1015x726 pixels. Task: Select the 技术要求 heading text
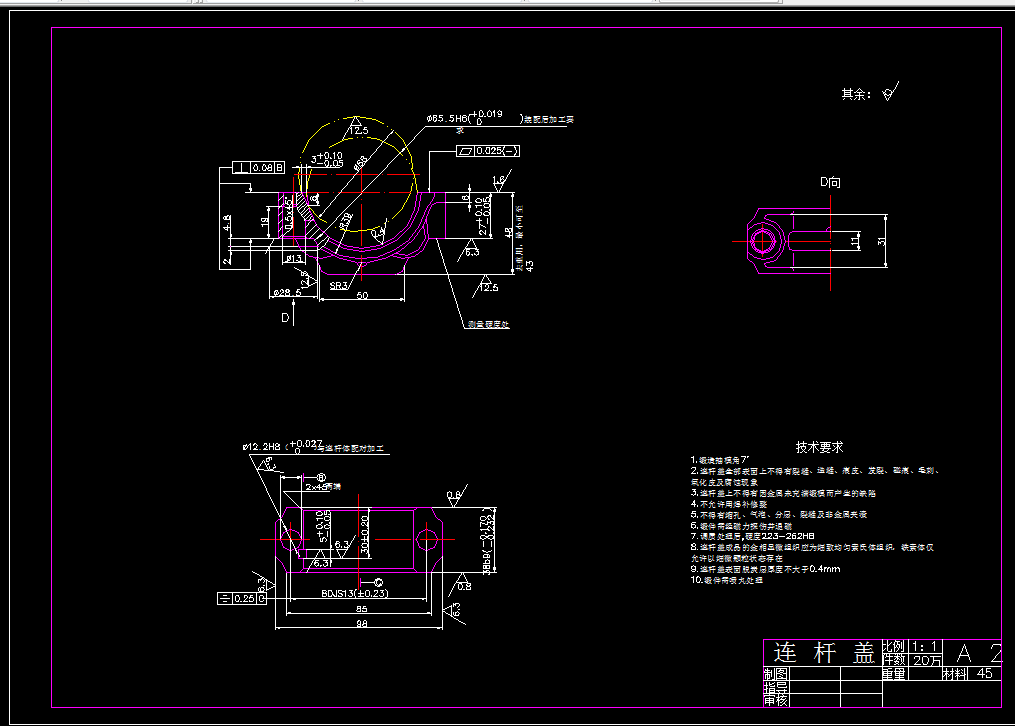tap(819, 447)
